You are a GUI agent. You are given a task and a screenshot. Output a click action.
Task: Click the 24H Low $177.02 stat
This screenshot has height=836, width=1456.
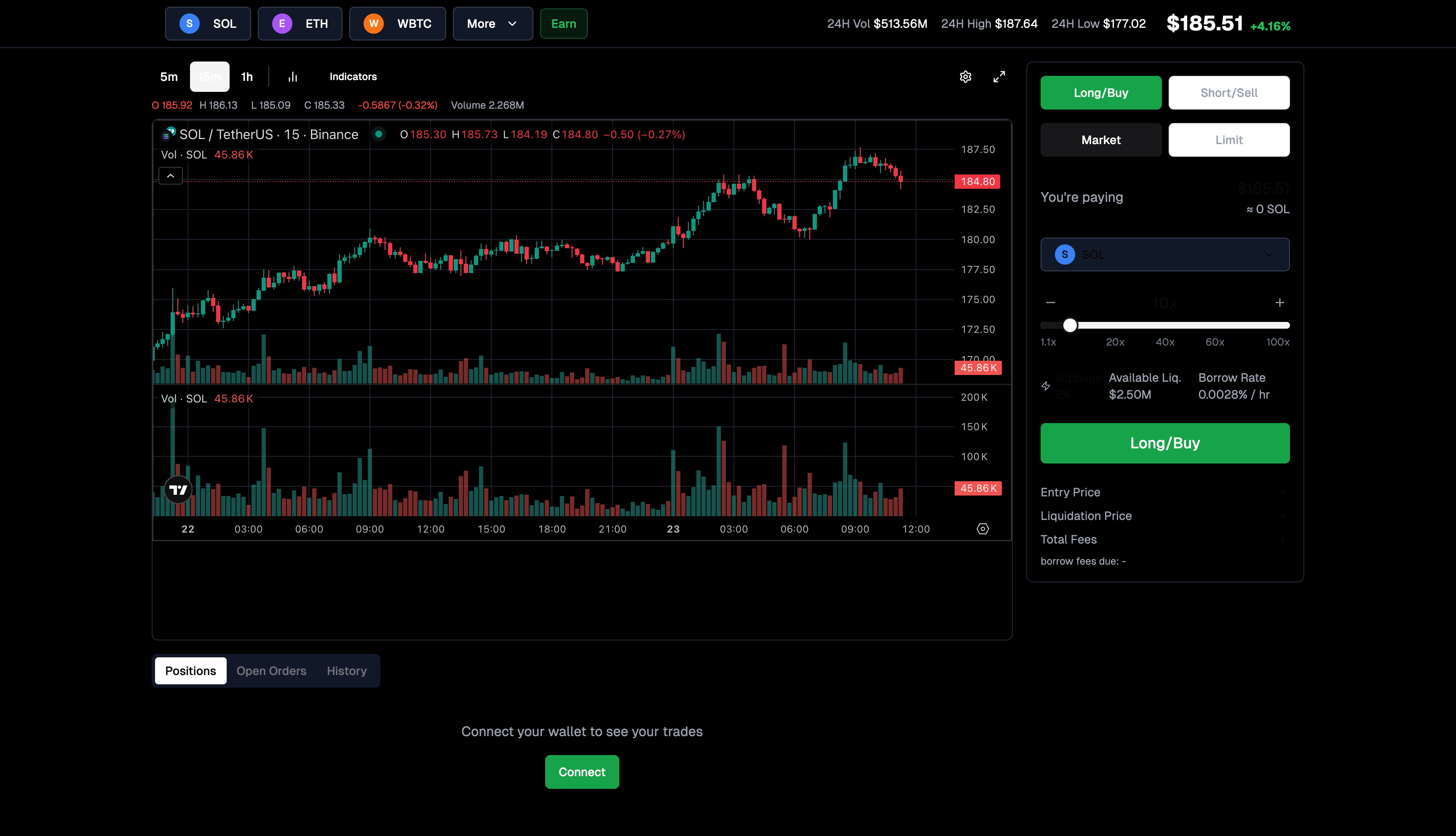(1098, 24)
